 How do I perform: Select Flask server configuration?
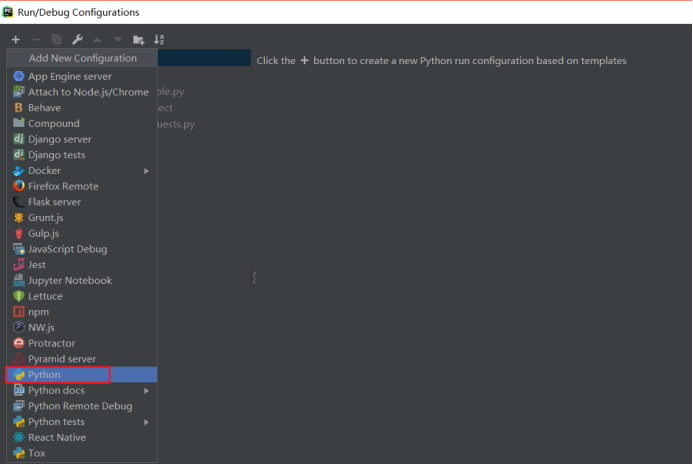point(82,202)
